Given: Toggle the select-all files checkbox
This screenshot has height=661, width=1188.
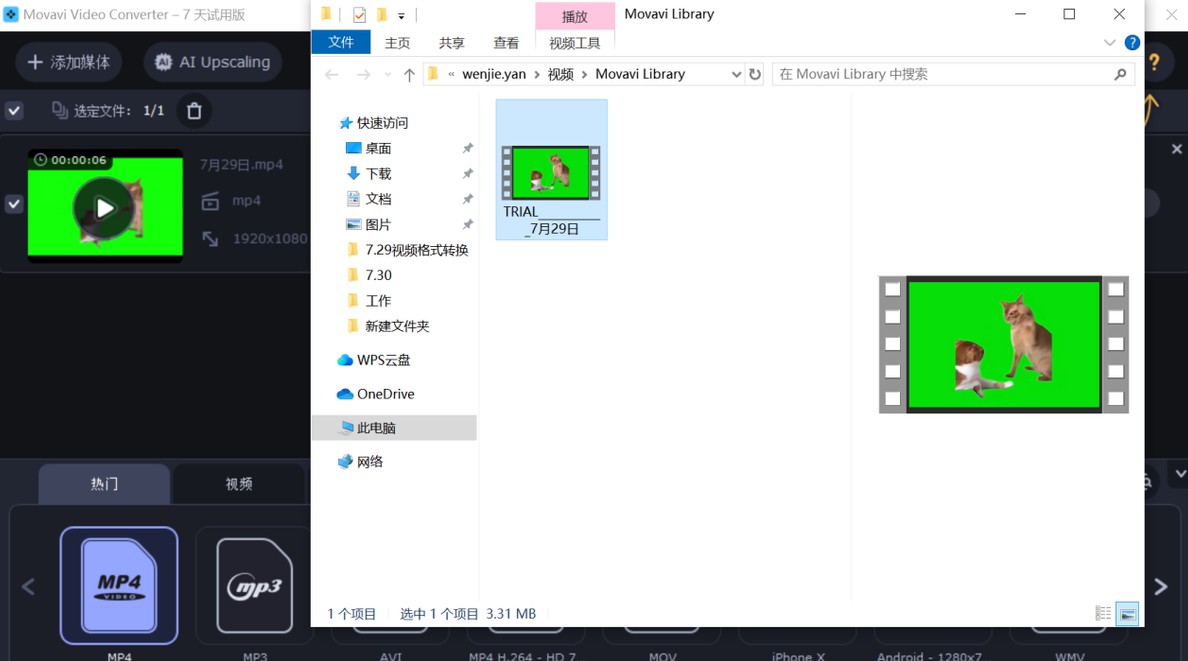Looking at the screenshot, I should click(x=14, y=111).
